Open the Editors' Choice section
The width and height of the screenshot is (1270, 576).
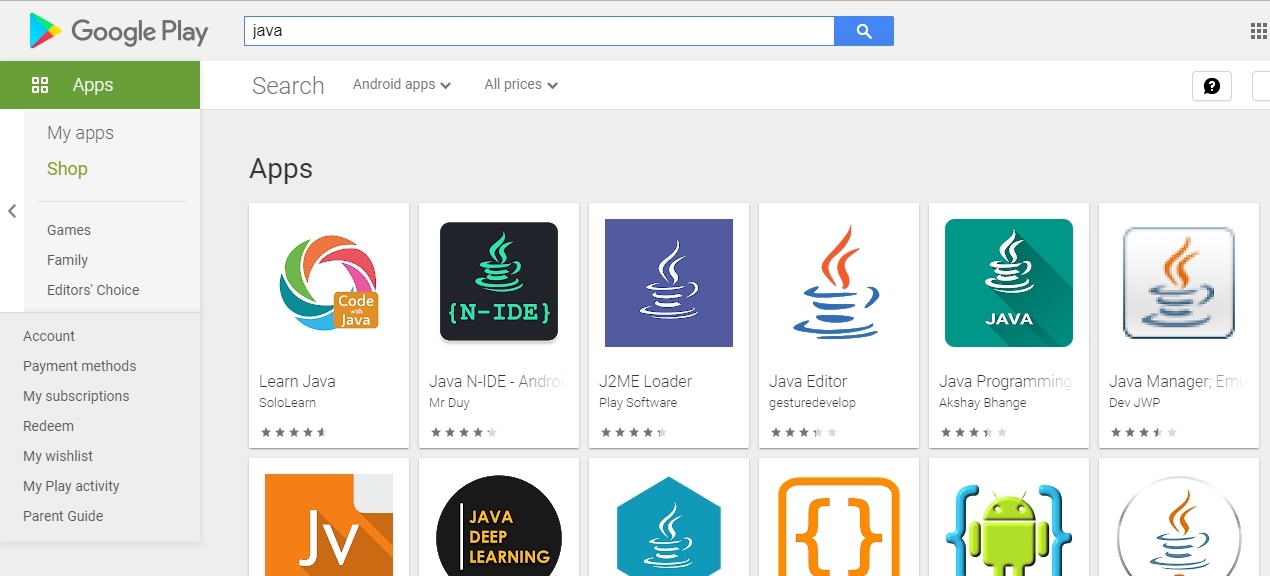[x=92, y=290]
